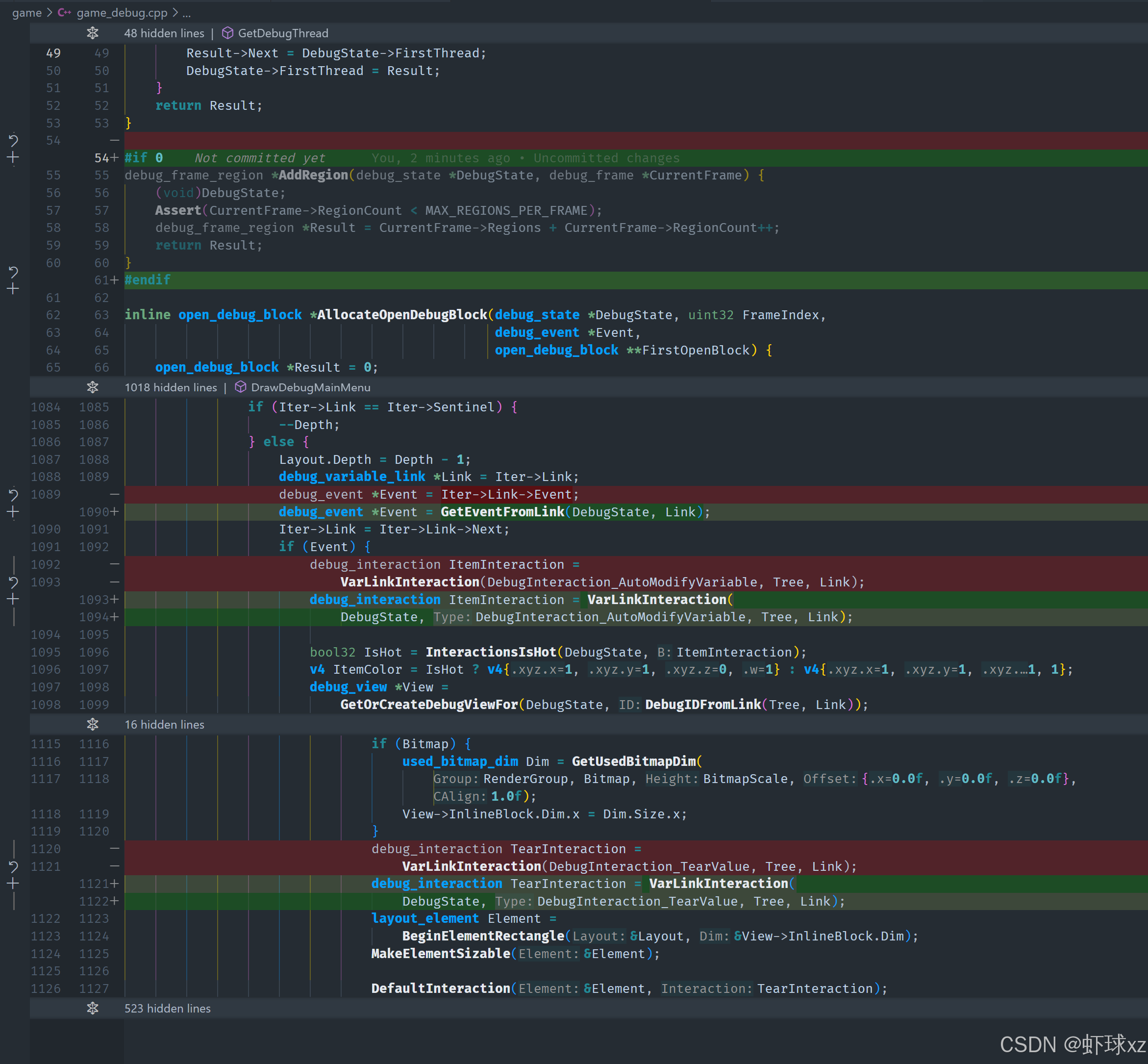Image resolution: width=1148 pixels, height=1064 pixels.
Task: Unfold the 1018 hidden lines region
Action: [93, 387]
